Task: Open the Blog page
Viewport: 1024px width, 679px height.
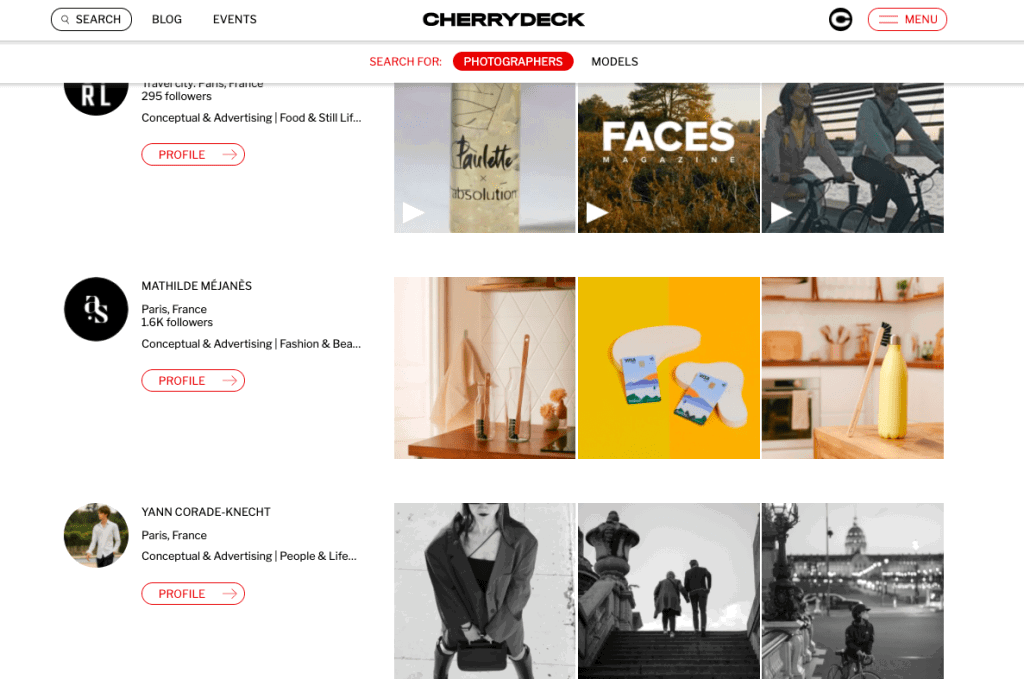Action: (167, 20)
